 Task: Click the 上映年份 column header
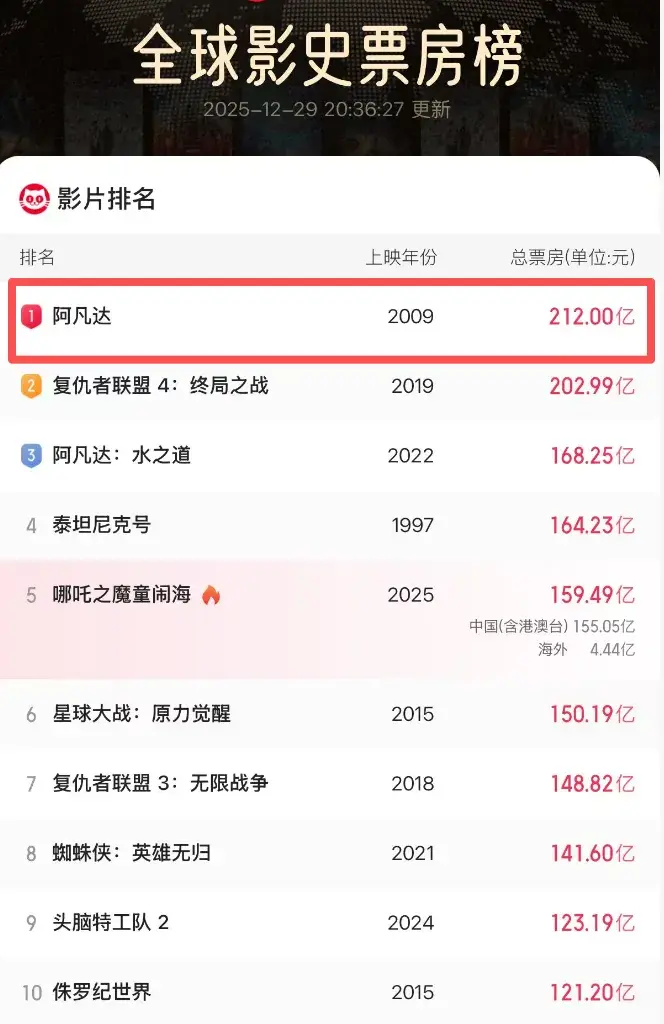click(x=401, y=257)
